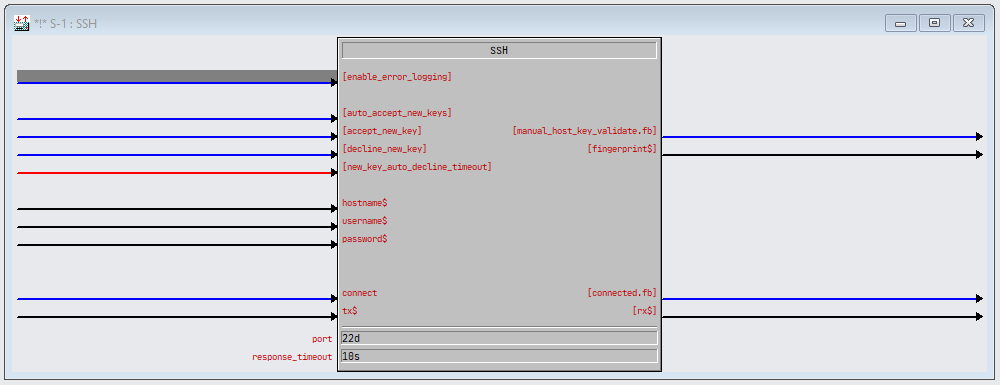The width and height of the screenshot is (1000, 385).
Task: Select the [auto_accept_new_keys] input label
Action: 397,113
